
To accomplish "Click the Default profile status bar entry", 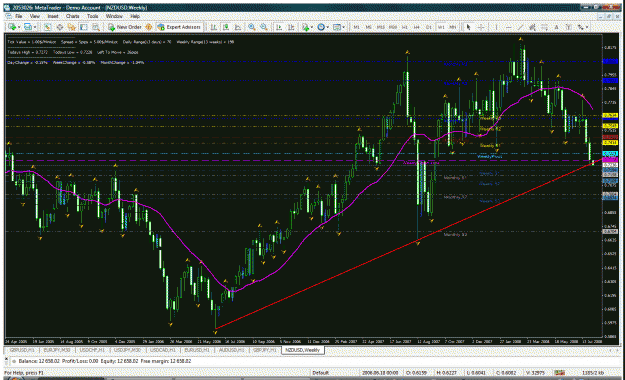I will click(320, 373).
